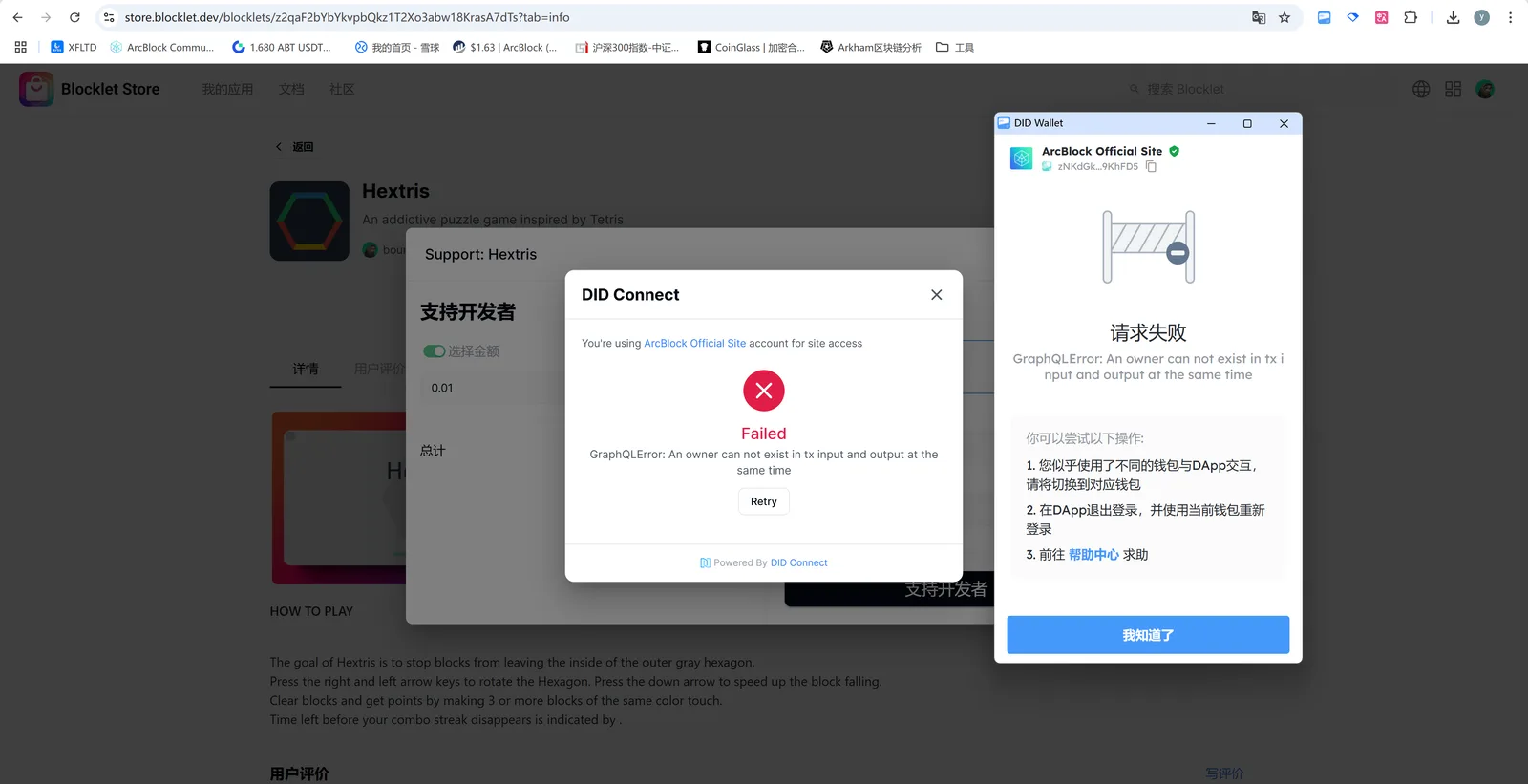Image resolution: width=1528 pixels, height=784 pixels.
Task: Open the $1.63 ArcBlock bookmark
Action: [x=504, y=47]
